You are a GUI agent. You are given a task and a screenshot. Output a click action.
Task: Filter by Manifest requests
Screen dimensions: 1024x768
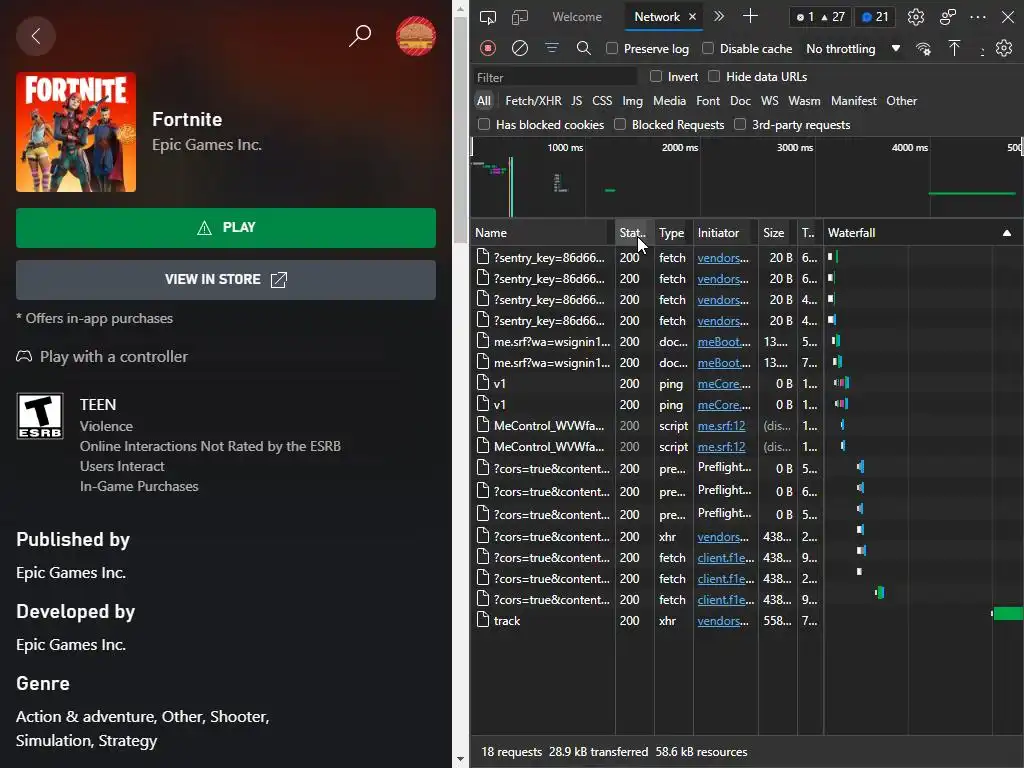(854, 101)
